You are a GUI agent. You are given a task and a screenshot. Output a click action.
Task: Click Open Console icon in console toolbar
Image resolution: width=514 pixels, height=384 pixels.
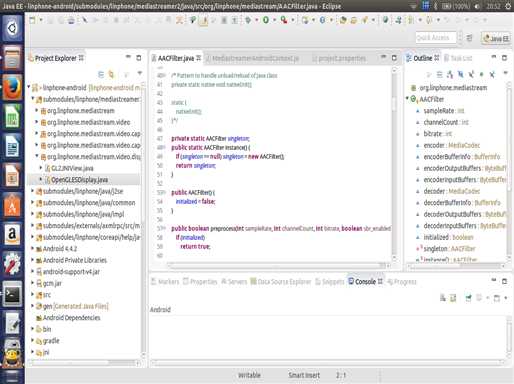point(497,297)
